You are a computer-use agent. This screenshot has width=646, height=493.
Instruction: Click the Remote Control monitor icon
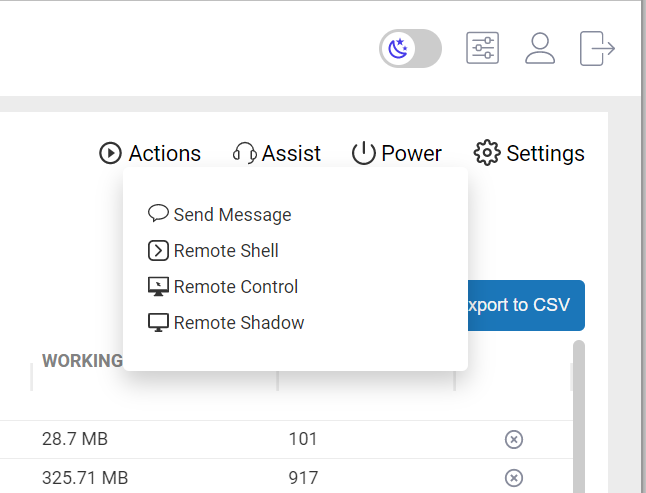158,286
